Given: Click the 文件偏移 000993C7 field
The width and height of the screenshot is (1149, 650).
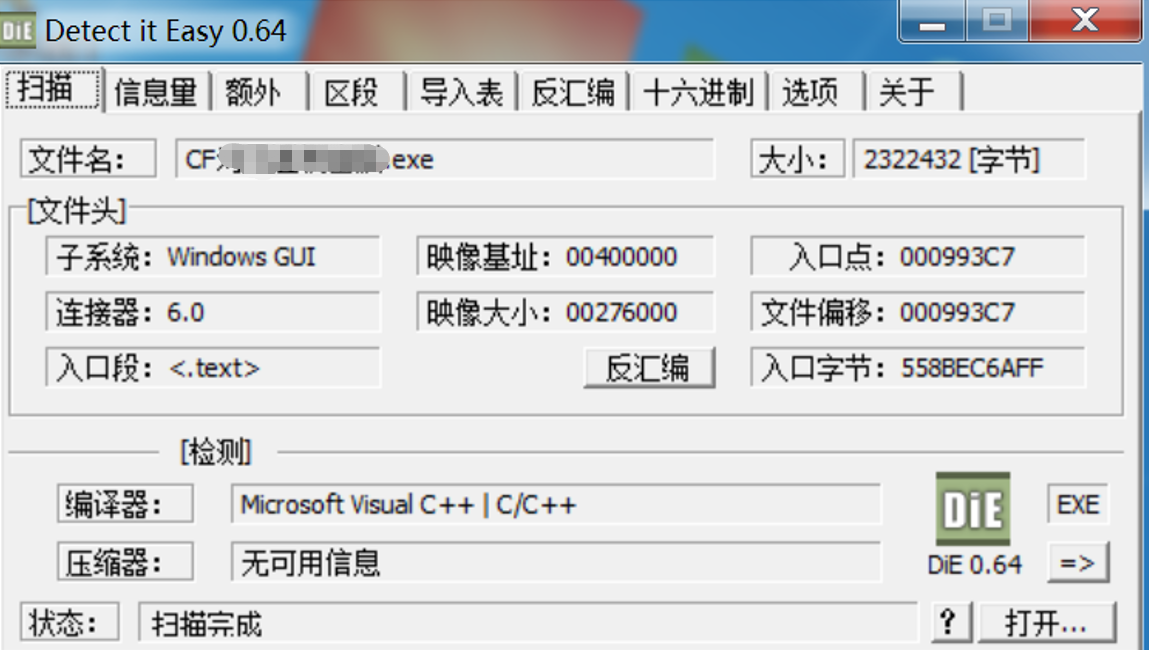Looking at the screenshot, I should (917, 312).
